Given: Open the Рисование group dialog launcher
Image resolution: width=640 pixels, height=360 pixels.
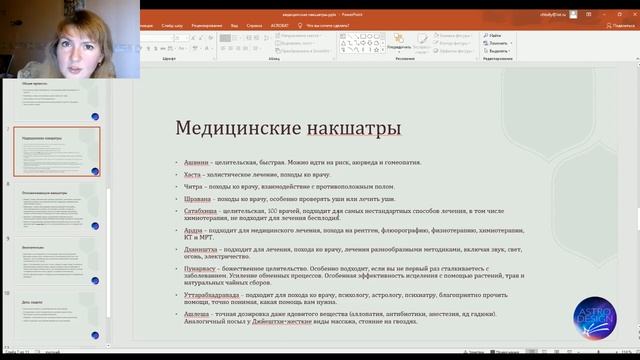Looking at the screenshot, I should pos(476,59).
